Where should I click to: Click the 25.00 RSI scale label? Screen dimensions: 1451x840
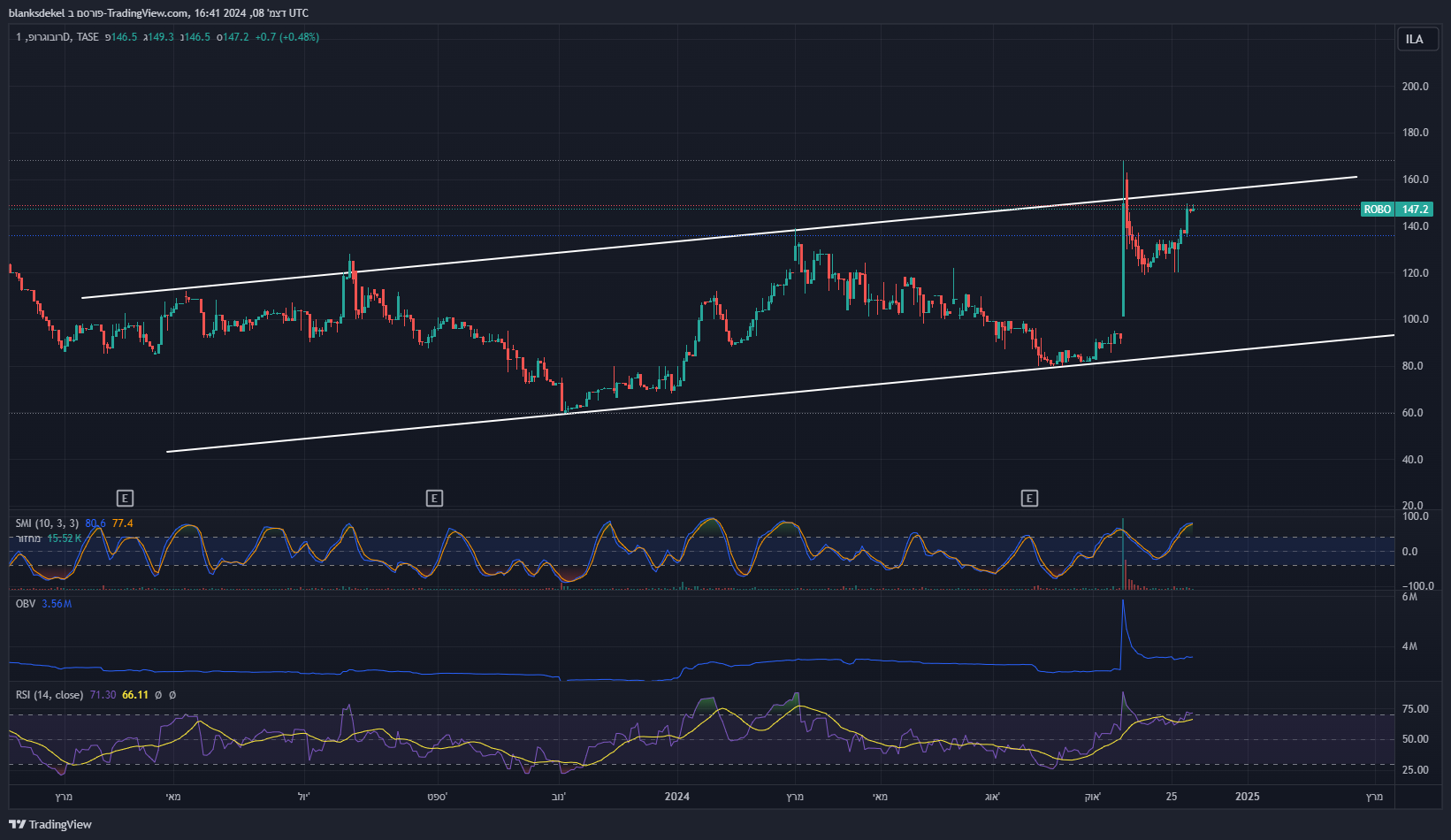pyautogui.click(x=1416, y=770)
